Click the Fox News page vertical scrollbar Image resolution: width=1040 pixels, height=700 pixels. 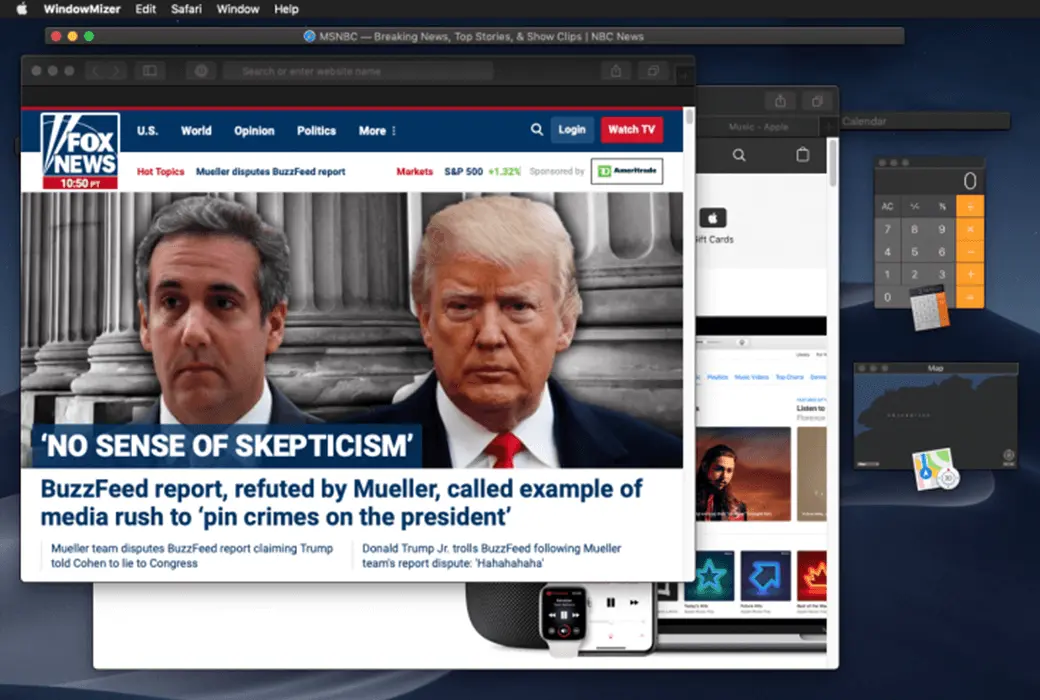tap(689, 117)
